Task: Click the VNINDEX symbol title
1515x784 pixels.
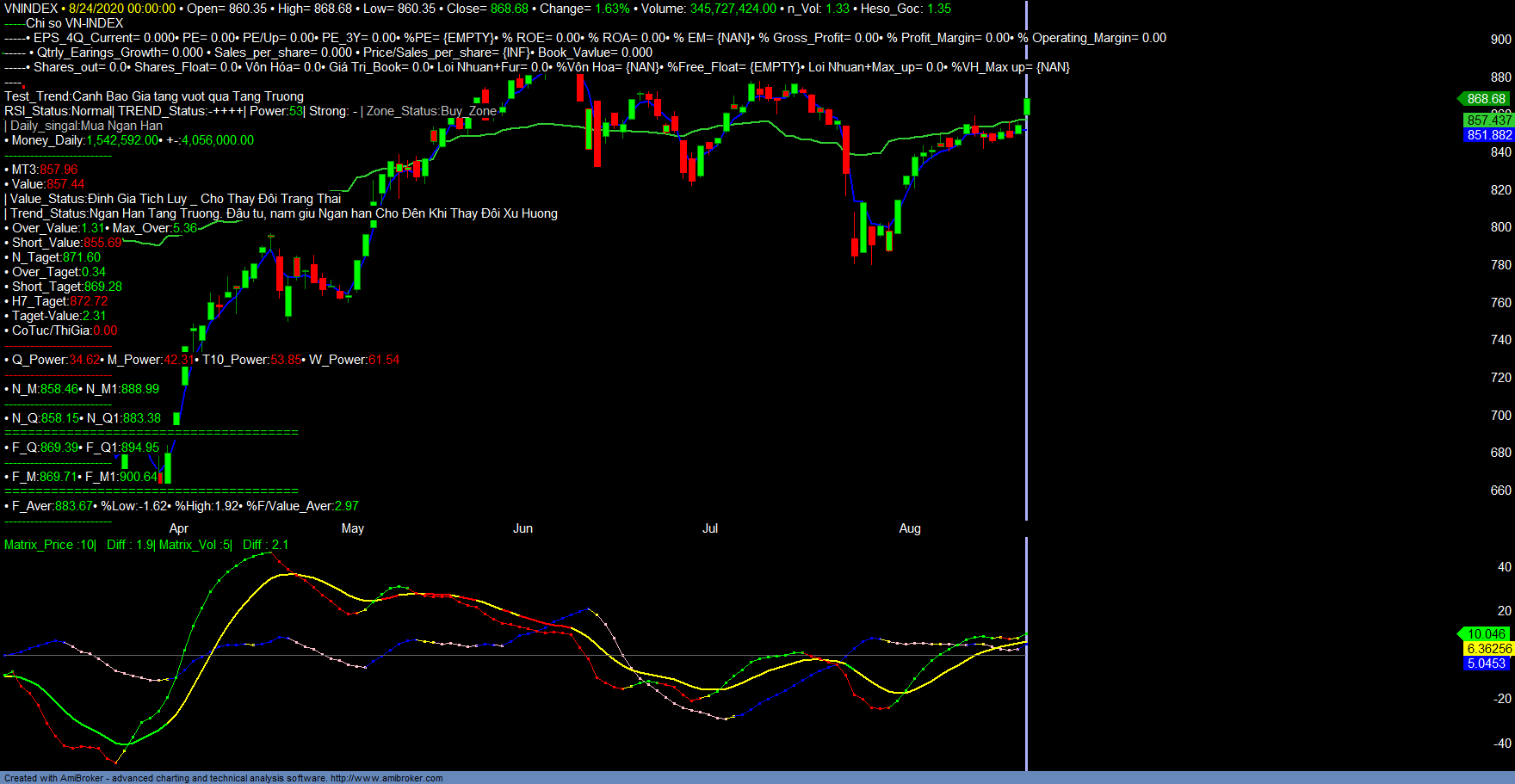Action: [x=31, y=9]
